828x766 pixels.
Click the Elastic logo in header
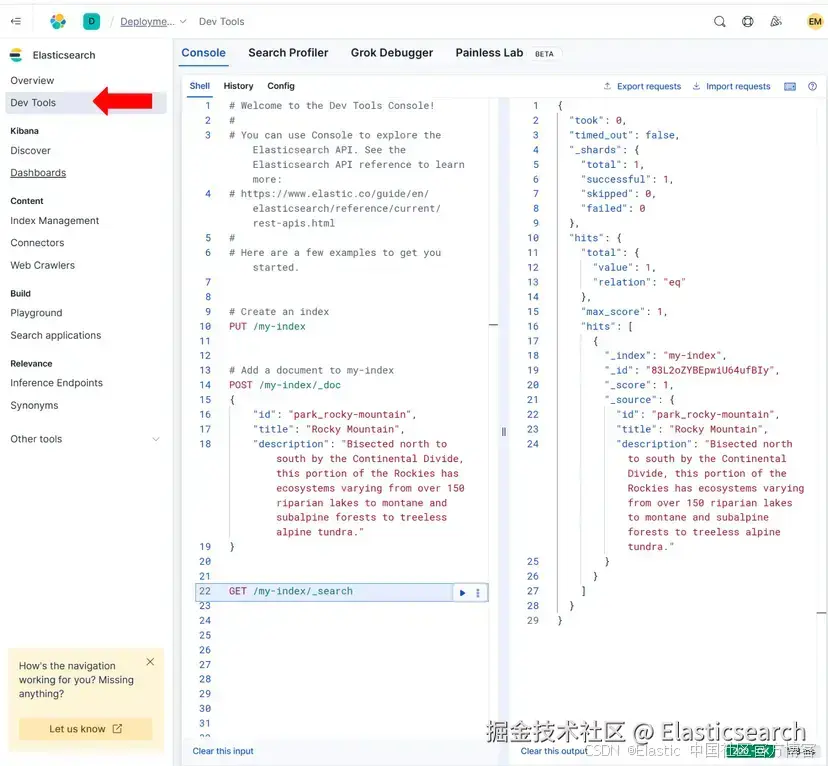point(58,22)
